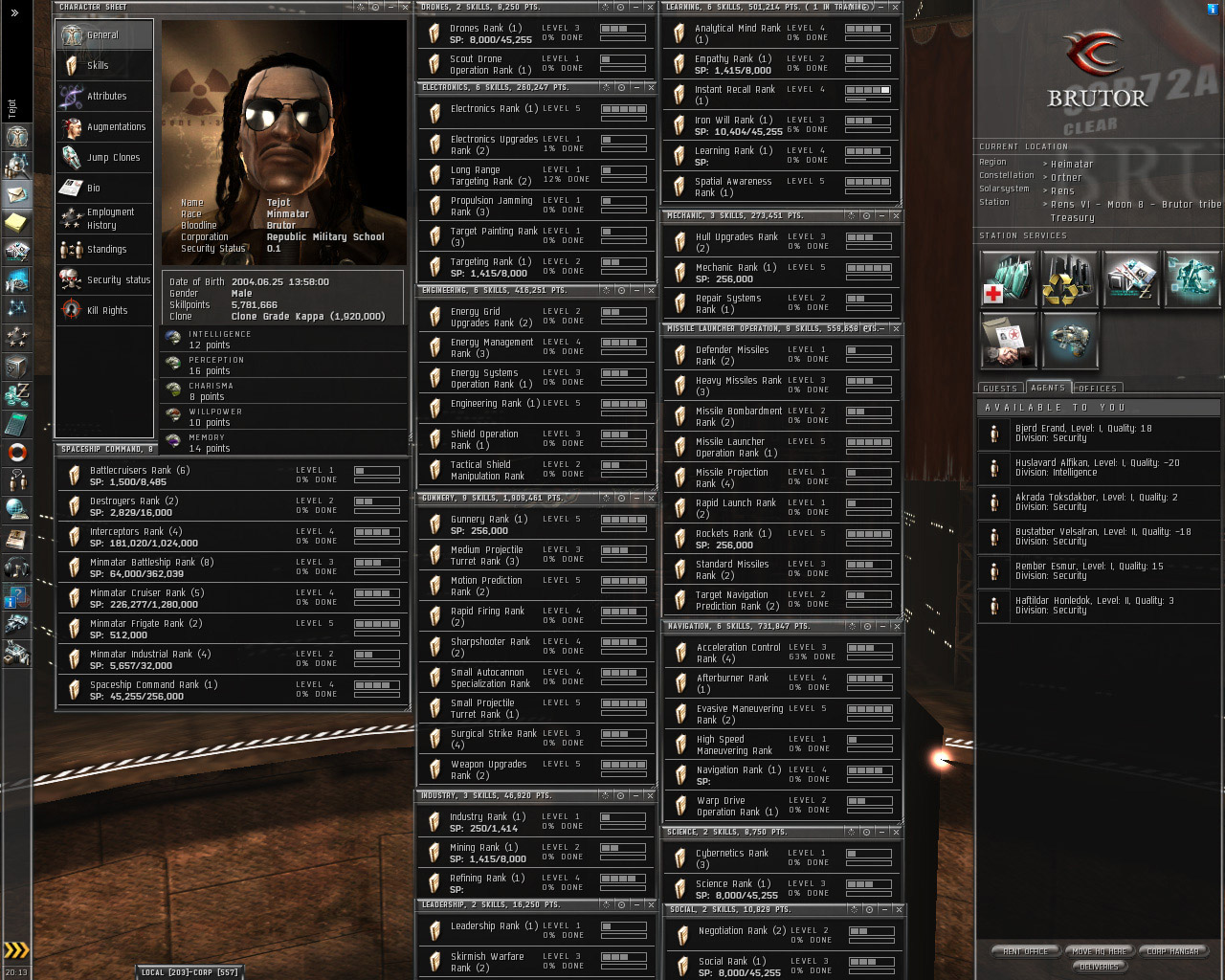Open Jump Clones in character sheet menu

pyautogui.click(x=104, y=158)
